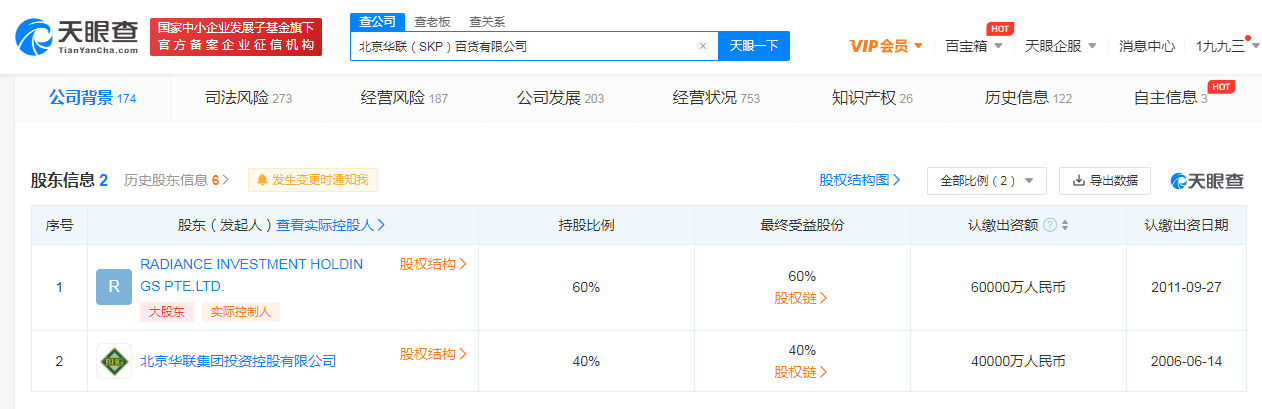This screenshot has width=1262, height=409.
Task: Expand the 天眼企服 dropdown menu
Action: [1061, 46]
